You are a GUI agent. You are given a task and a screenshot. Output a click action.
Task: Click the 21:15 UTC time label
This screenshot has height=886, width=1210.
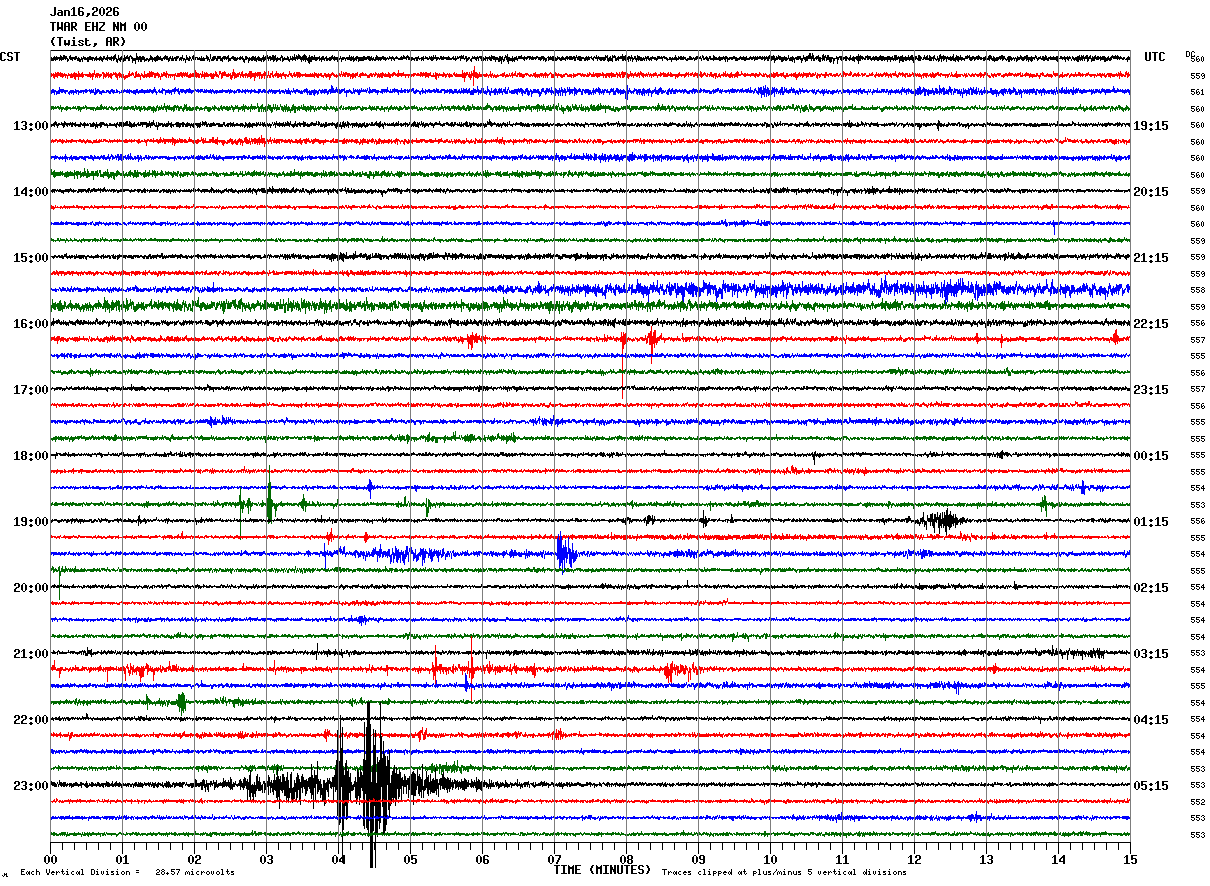click(1151, 258)
